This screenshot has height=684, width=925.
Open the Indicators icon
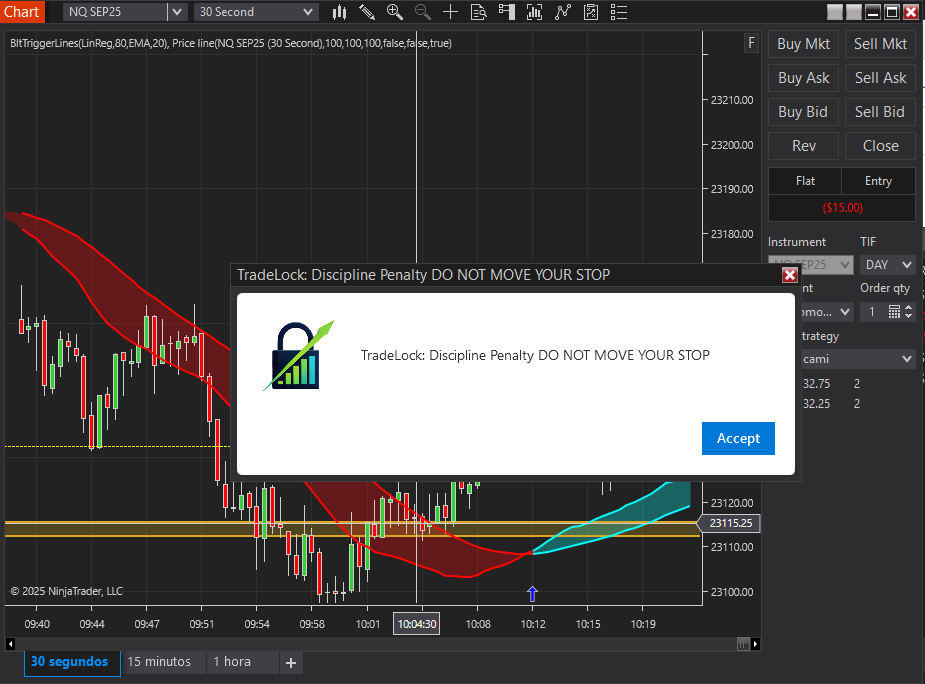pos(563,12)
